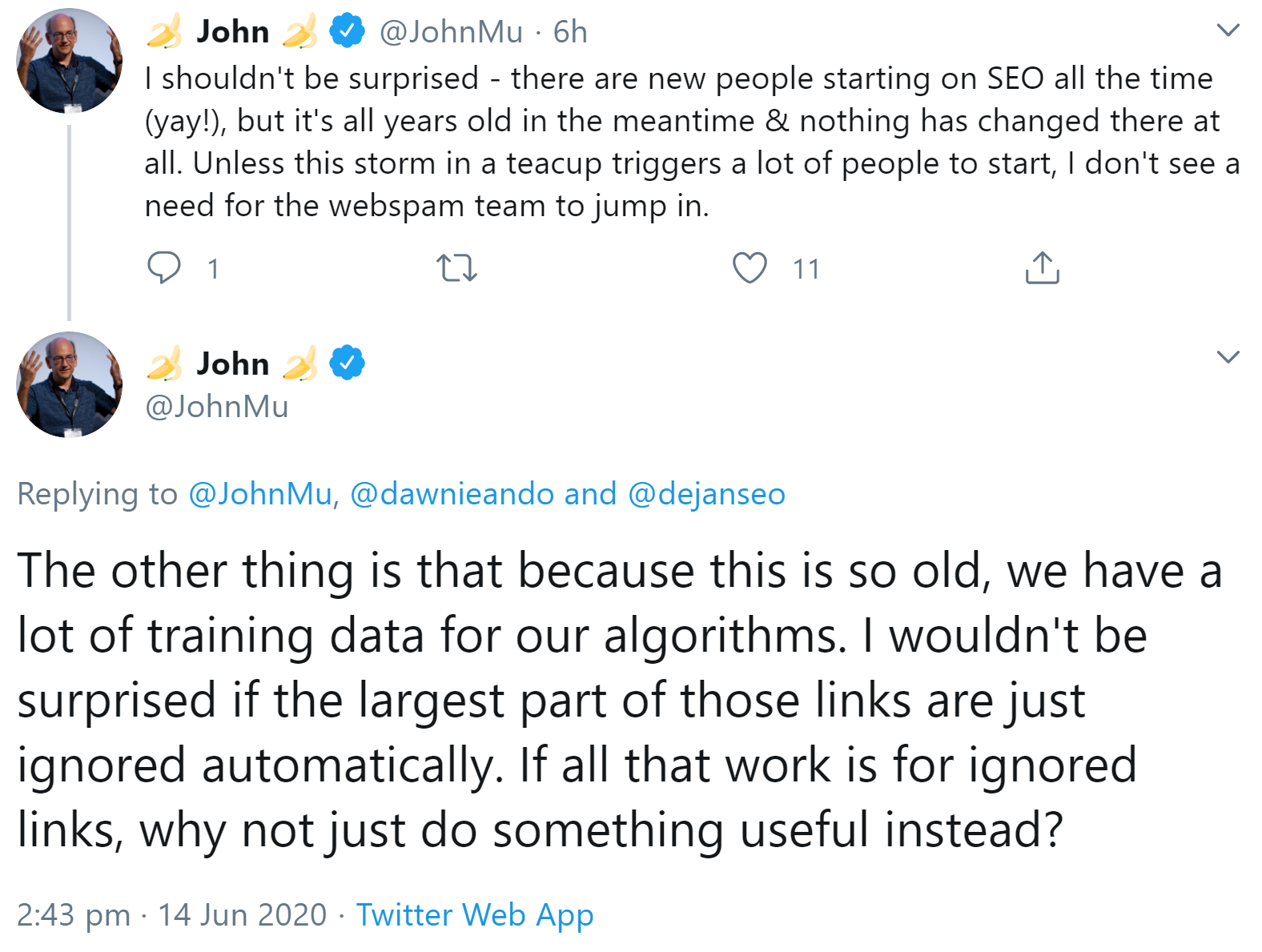Click the @JohnMu handle in the first tweet header
Screen dimensions: 1262x952
pyautogui.click(x=451, y=32)
